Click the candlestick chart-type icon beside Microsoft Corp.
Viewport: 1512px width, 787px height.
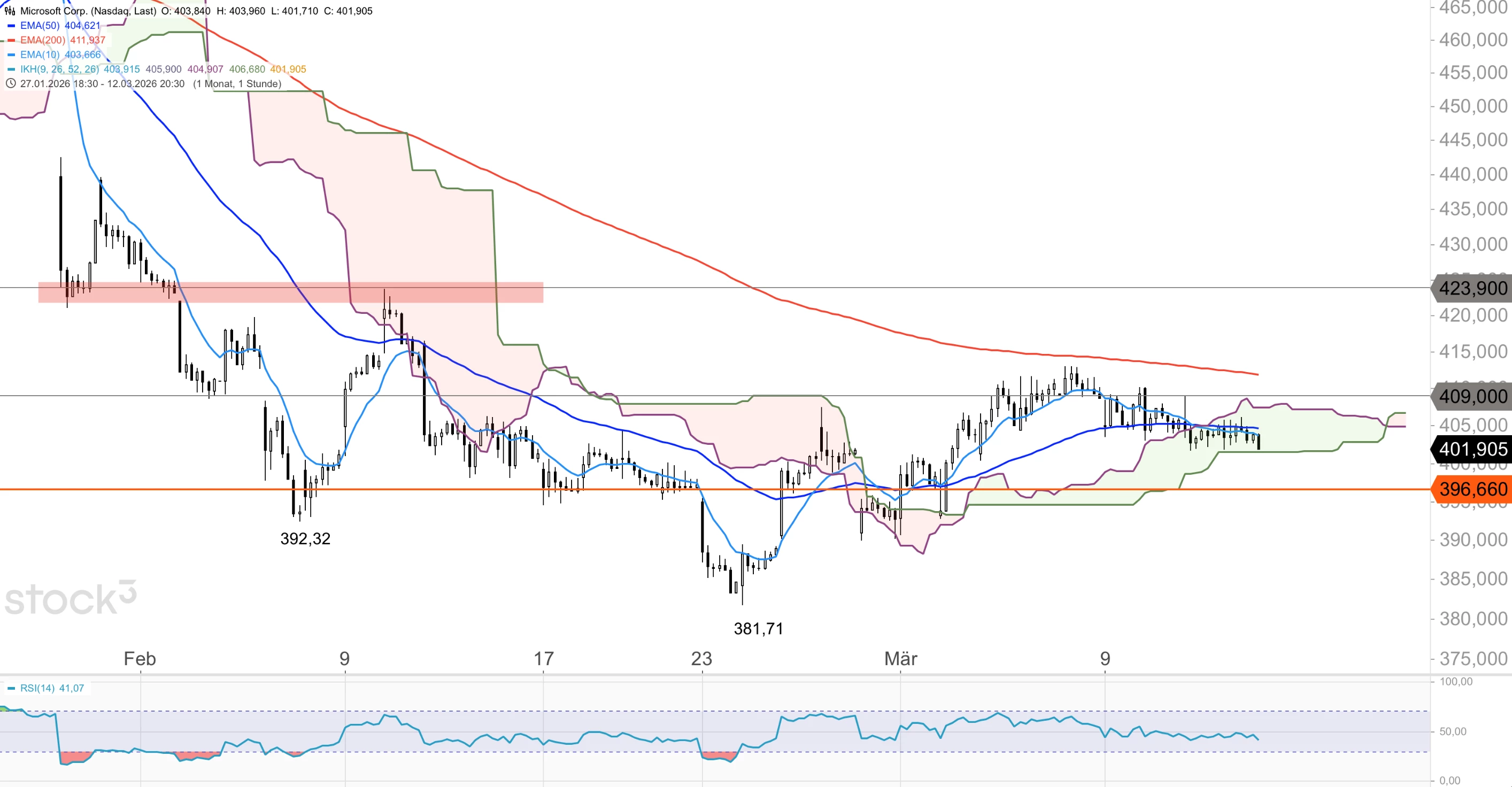(x=10, y=11)
